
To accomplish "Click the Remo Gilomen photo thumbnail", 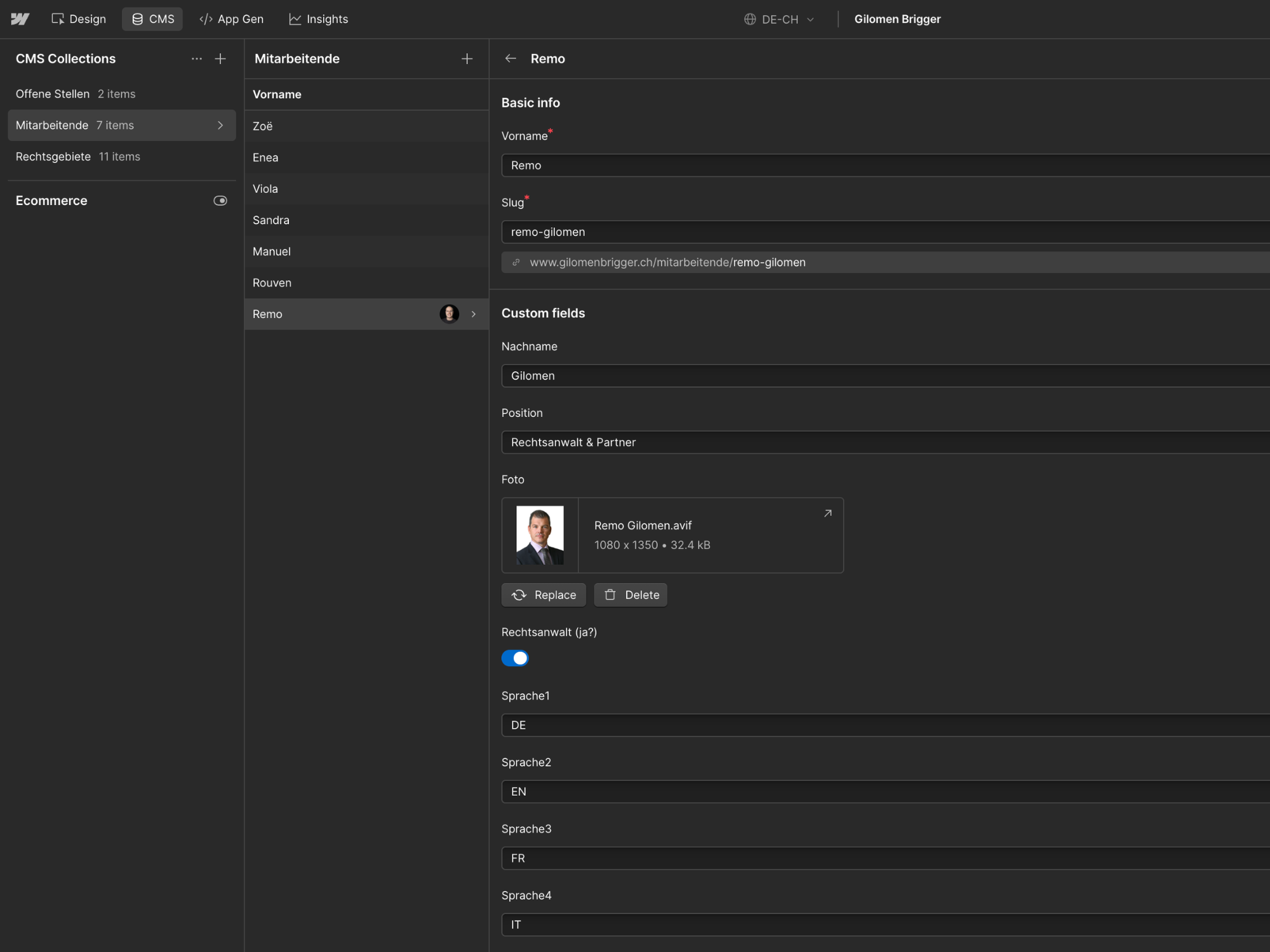I will [540, 535].
